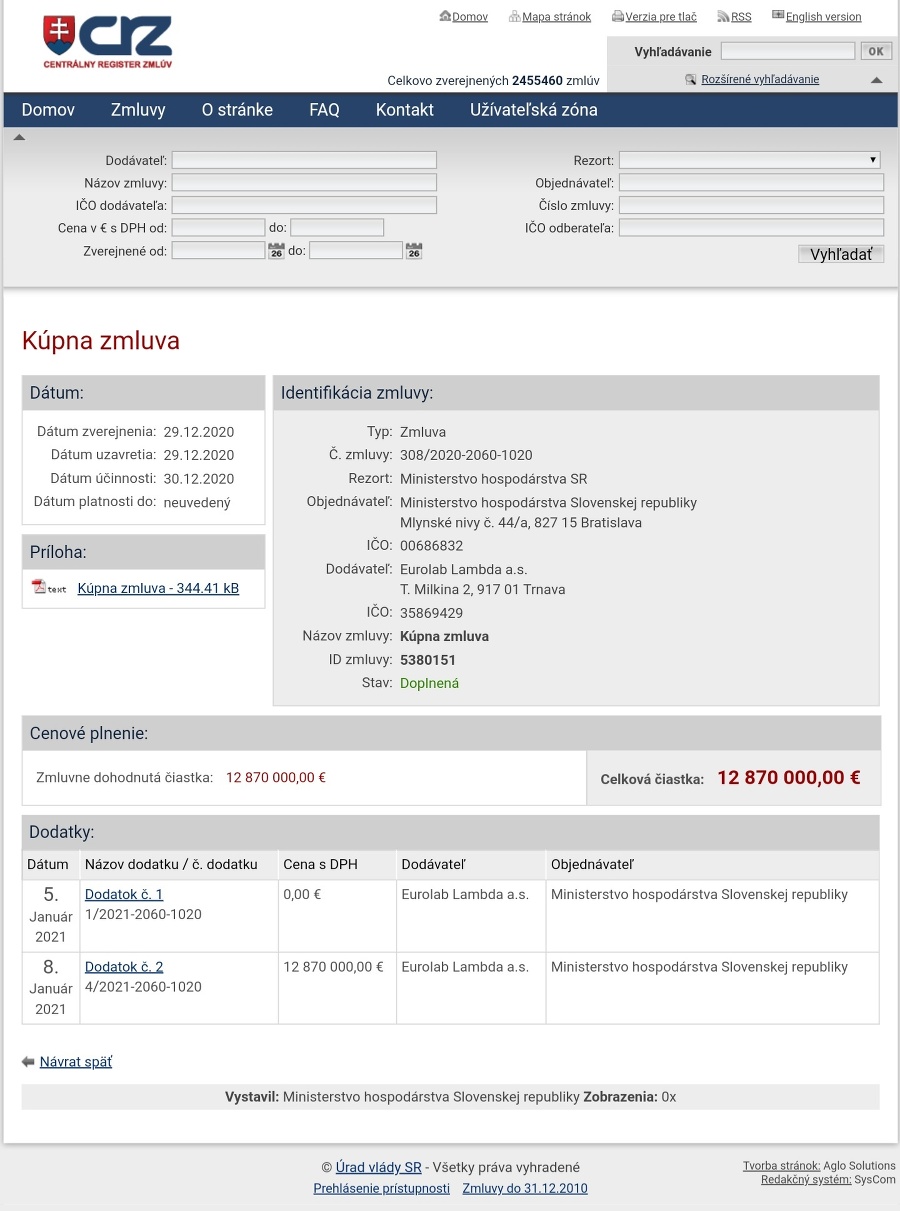Open Dodatok č. 2 link

pos(124,967)
